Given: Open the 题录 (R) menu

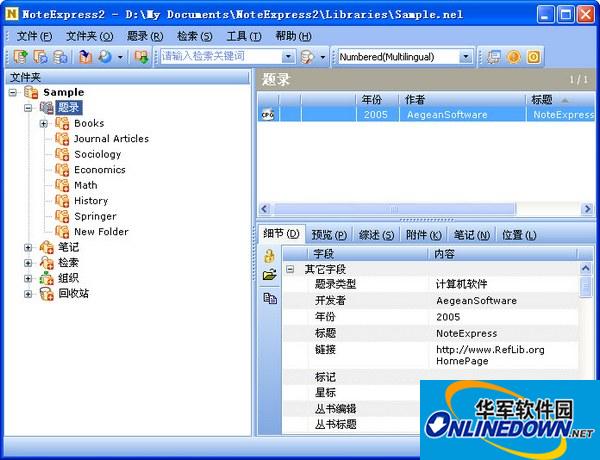Looking at the screenshot, I should (145, 36).
